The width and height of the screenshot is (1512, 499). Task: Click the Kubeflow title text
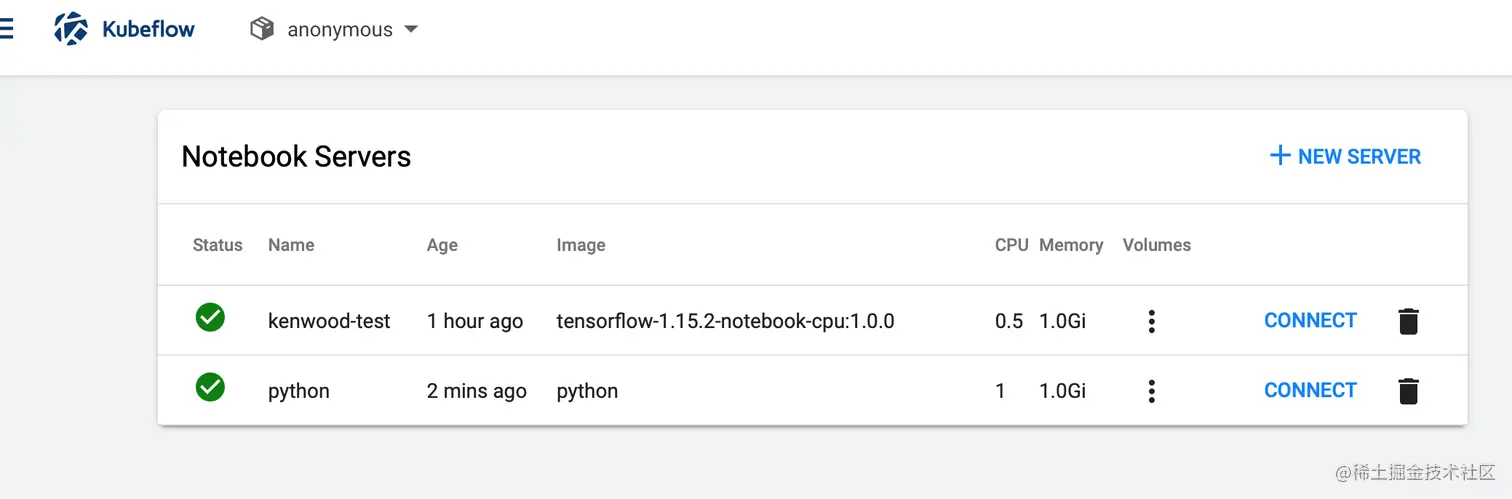click(149, 29)
